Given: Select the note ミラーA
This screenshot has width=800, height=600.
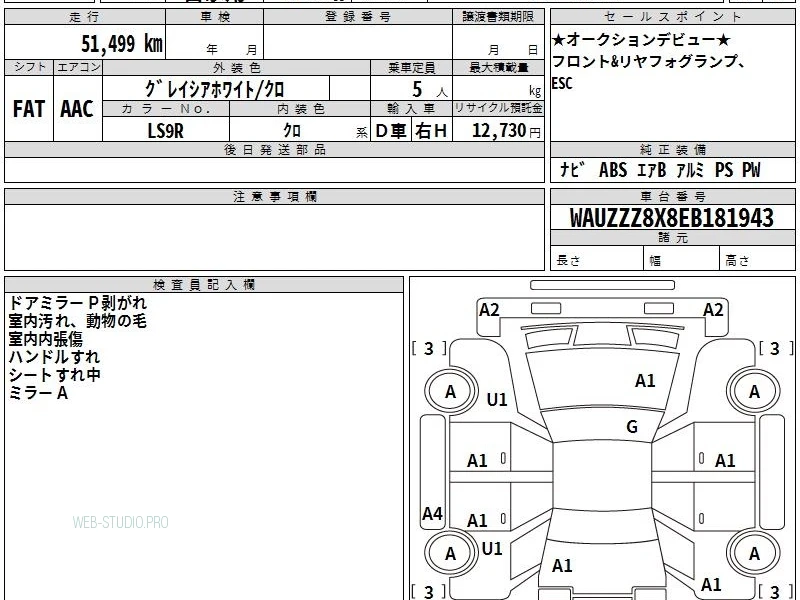Looking at the screenshot, I should [38, 393].
